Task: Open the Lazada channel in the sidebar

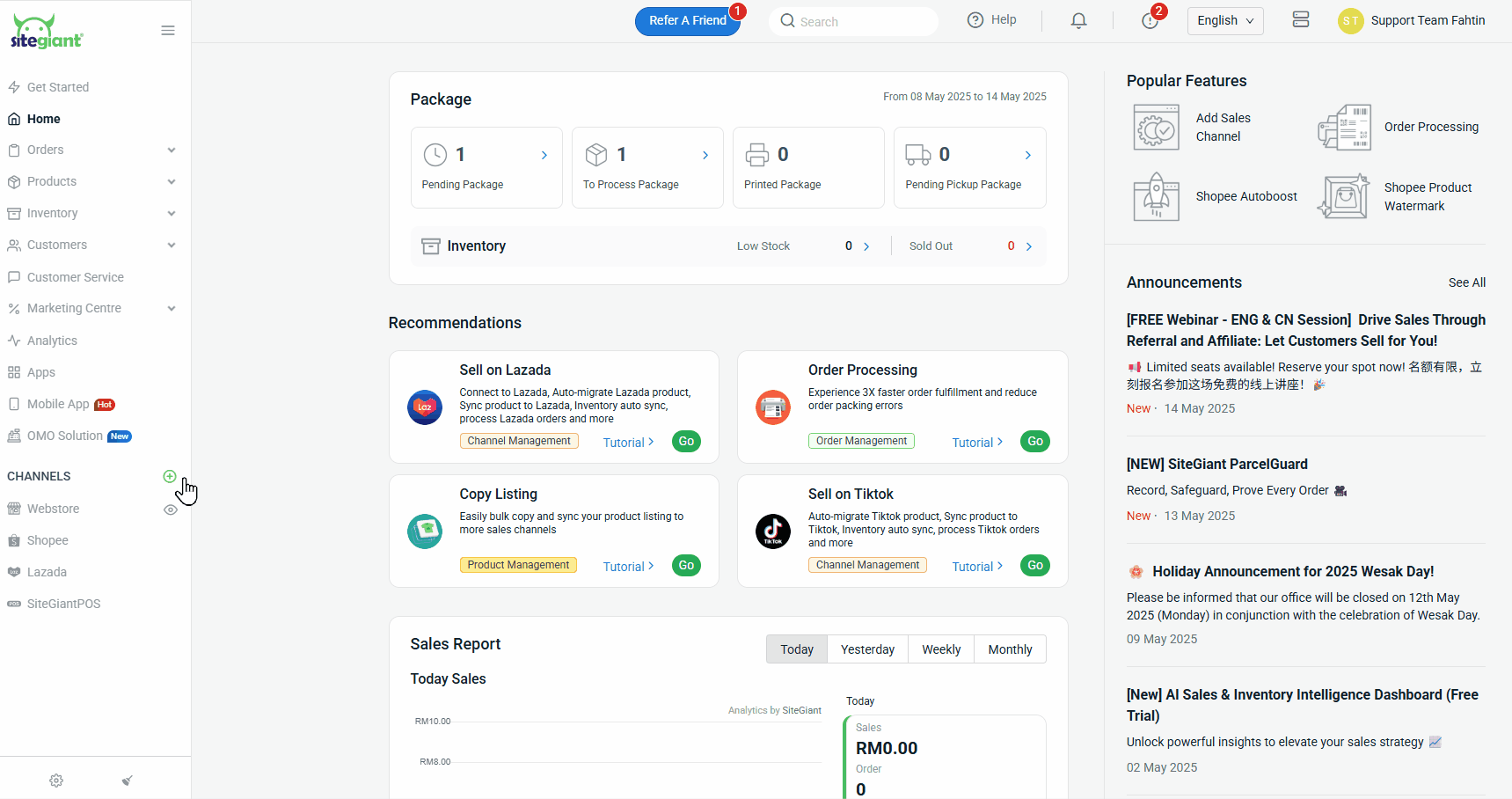Action: click(x=47, y=572)
